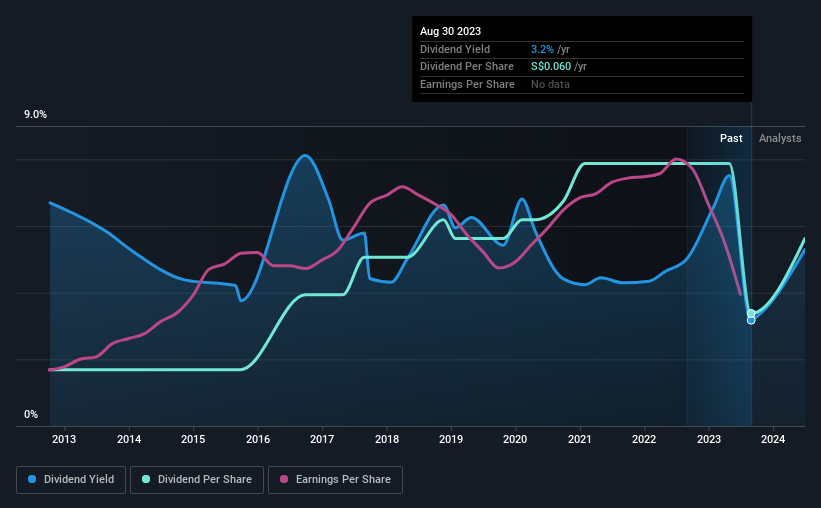Click the No data earnings value
This screenshot has height=508, width=821.
(550, 84)
